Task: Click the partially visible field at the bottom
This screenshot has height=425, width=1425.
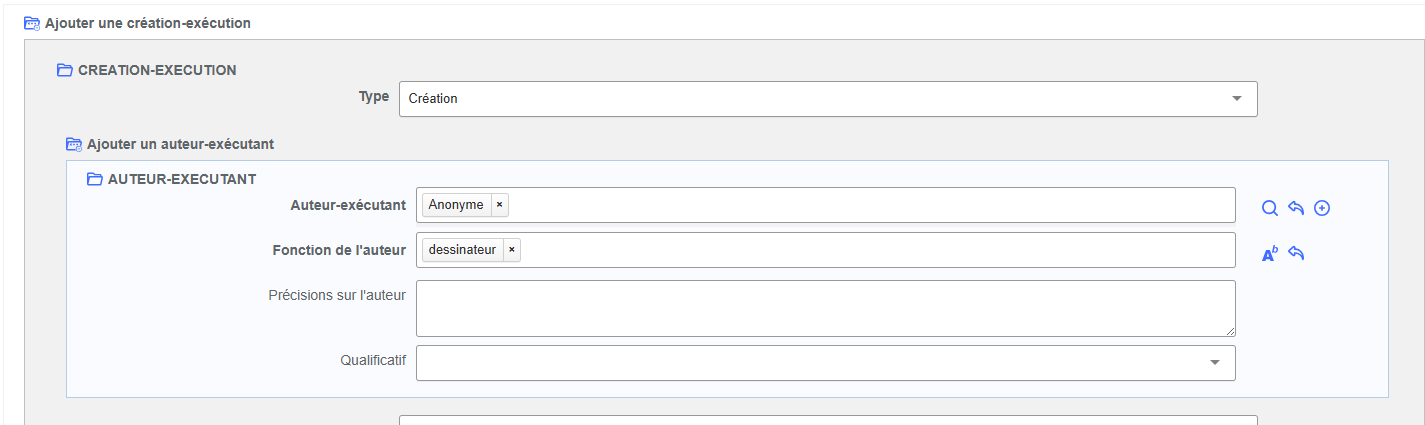Action: (827, 420)
